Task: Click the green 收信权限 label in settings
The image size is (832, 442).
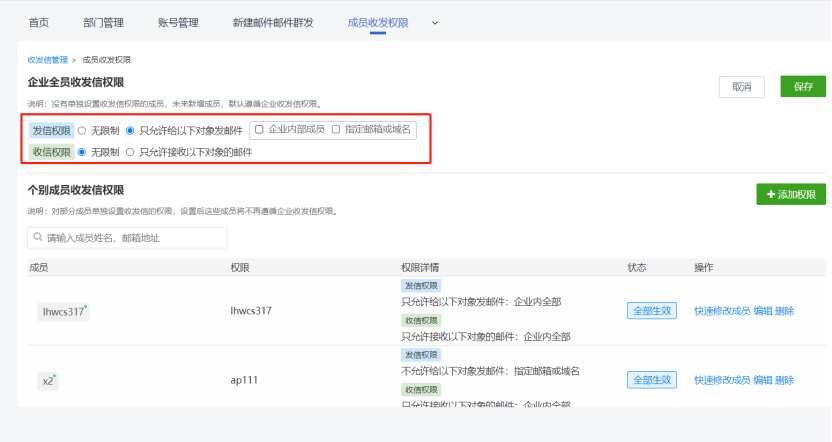Action: (51, 152)
